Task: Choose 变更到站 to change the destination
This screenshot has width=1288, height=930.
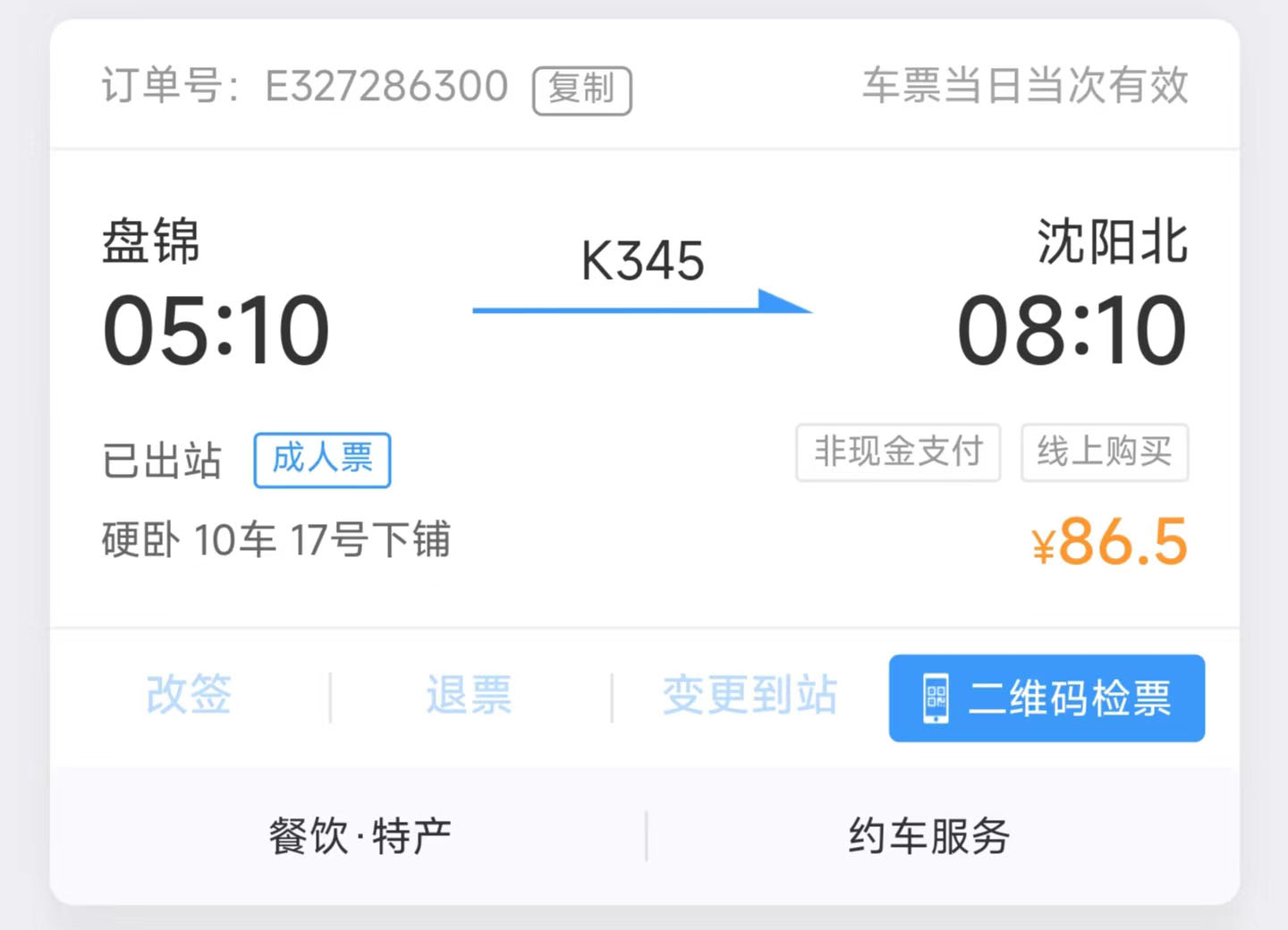Action: point(750,695)
